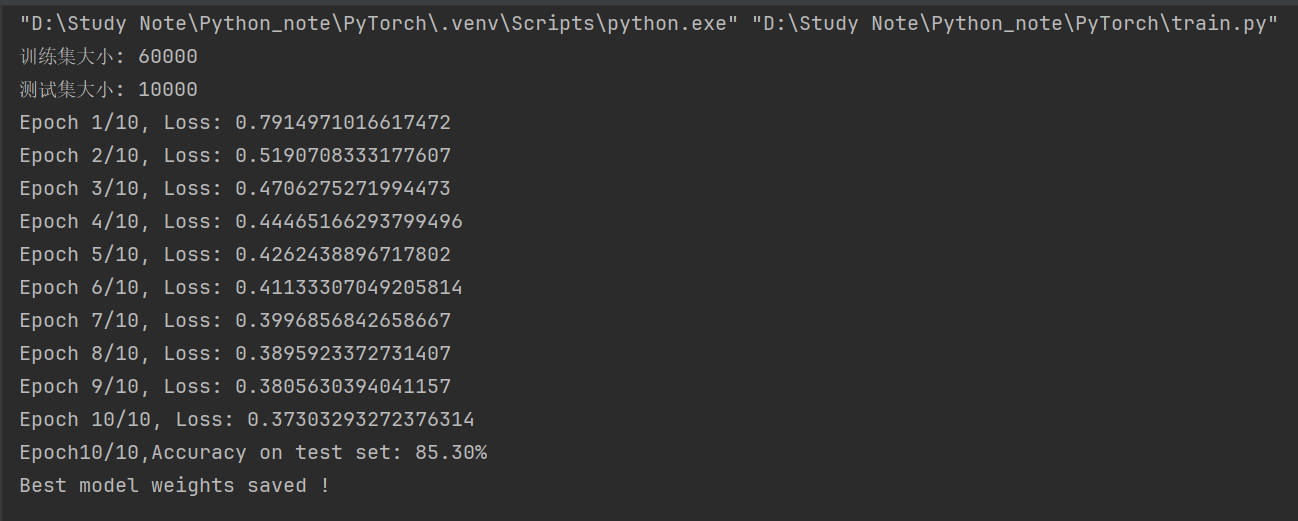
Task: Click loss value 0.44465166293799496
Action: click(x=349, y=222)
